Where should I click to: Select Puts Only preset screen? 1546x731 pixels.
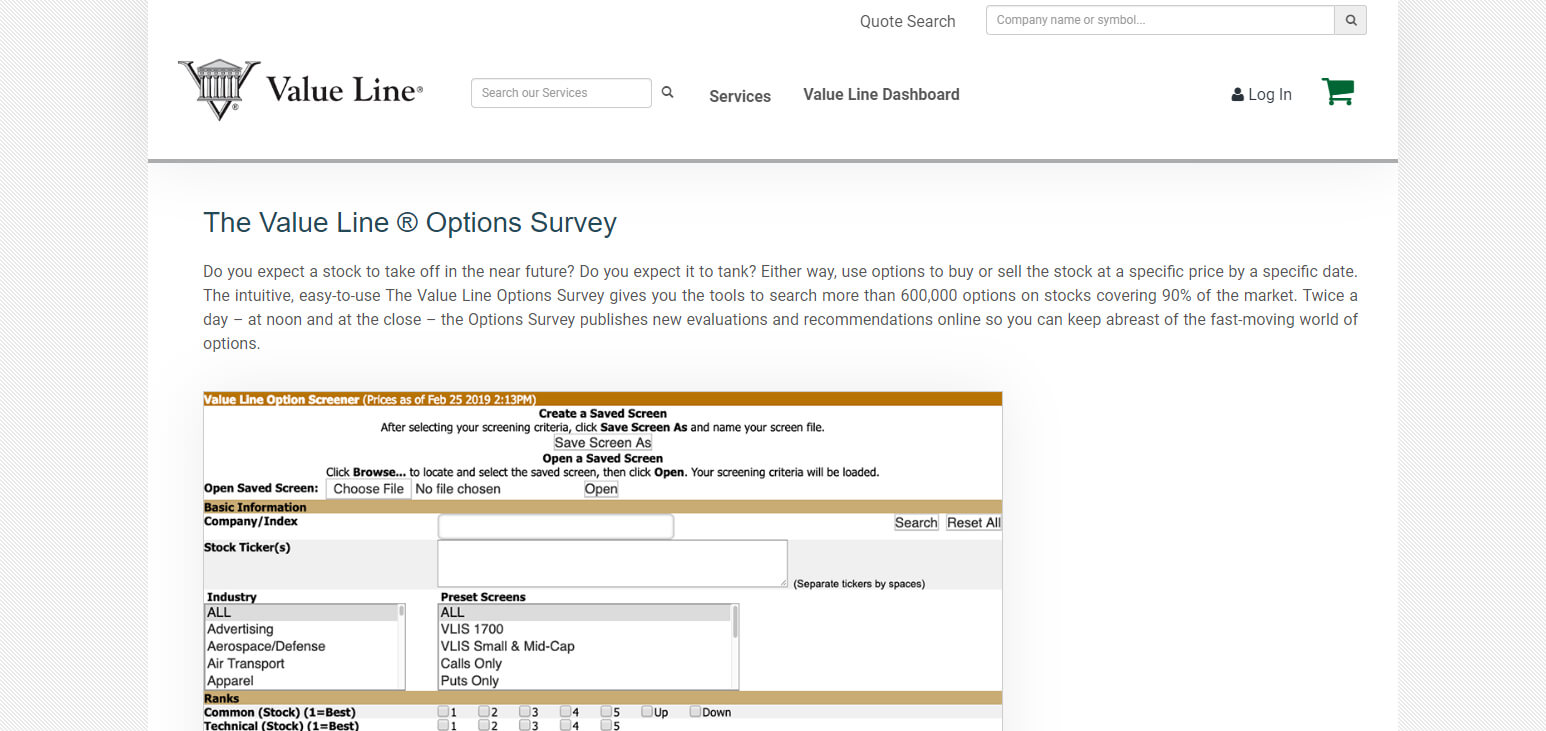(x=584, y=681)
